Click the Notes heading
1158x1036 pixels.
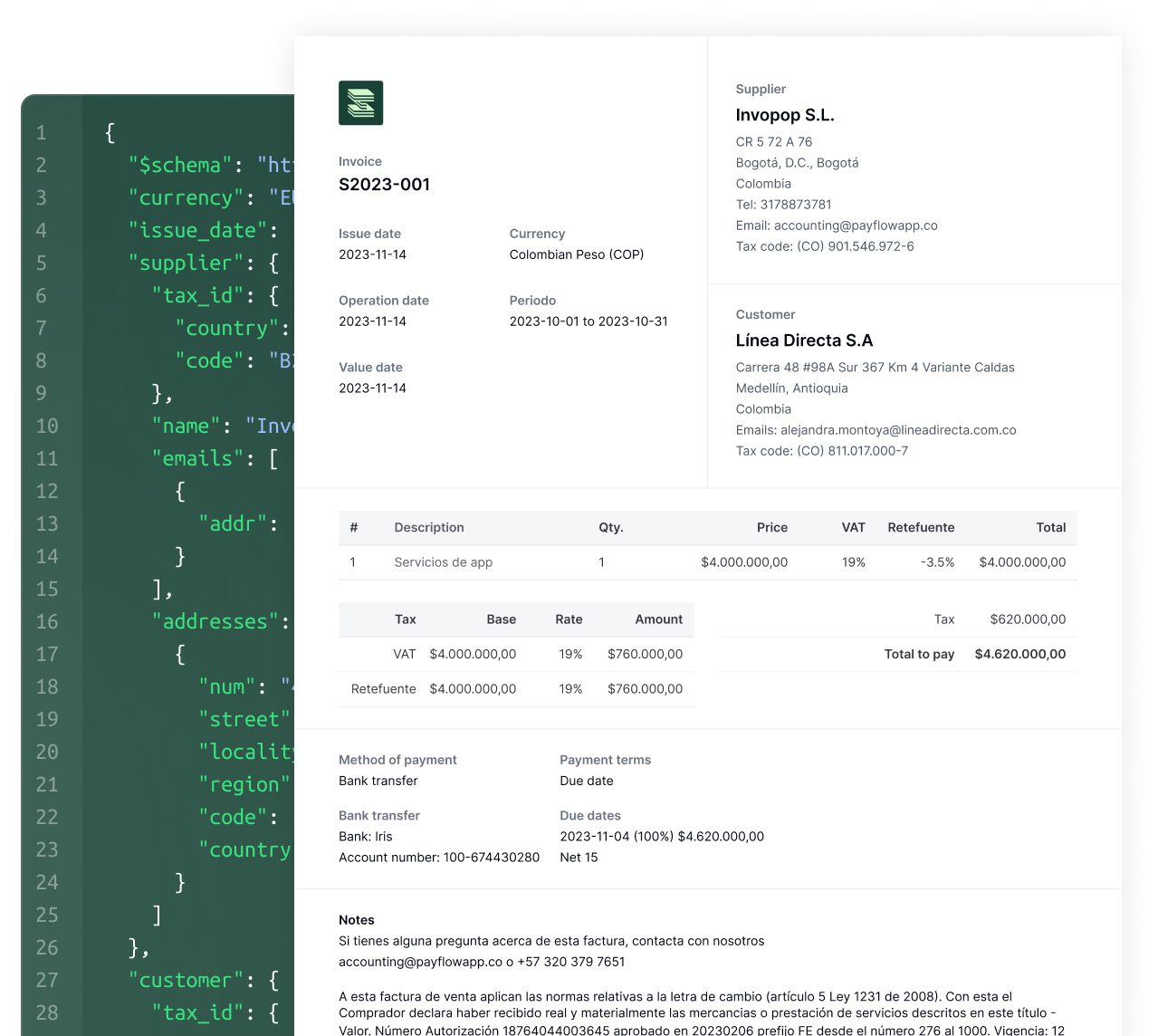[x=357, y=920]
